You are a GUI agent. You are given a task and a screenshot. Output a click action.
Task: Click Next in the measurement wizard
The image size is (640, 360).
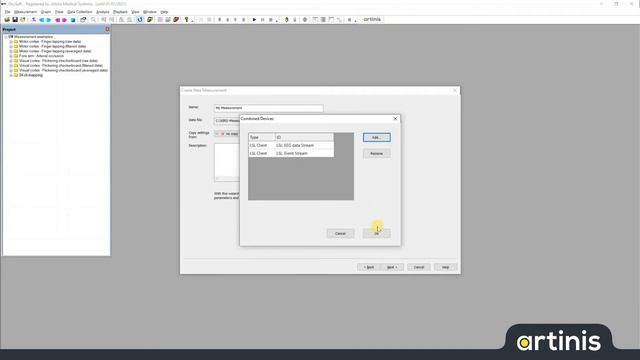pos(392,267)
